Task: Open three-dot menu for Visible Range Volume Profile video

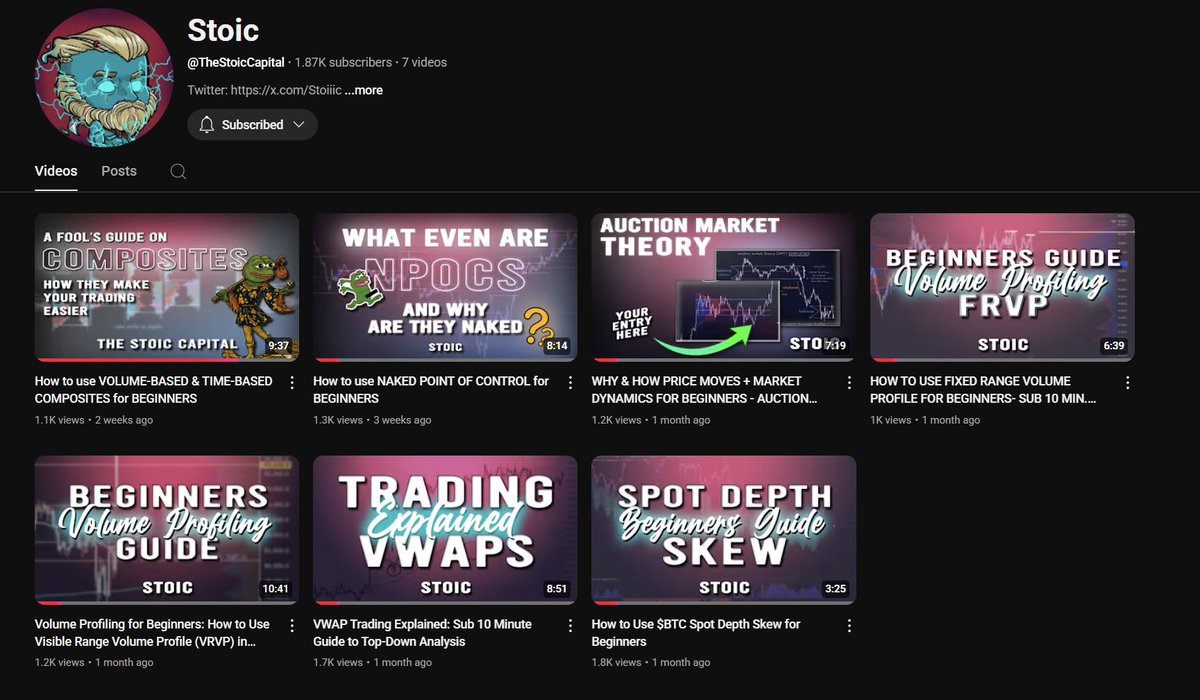Action: point(292,625)
